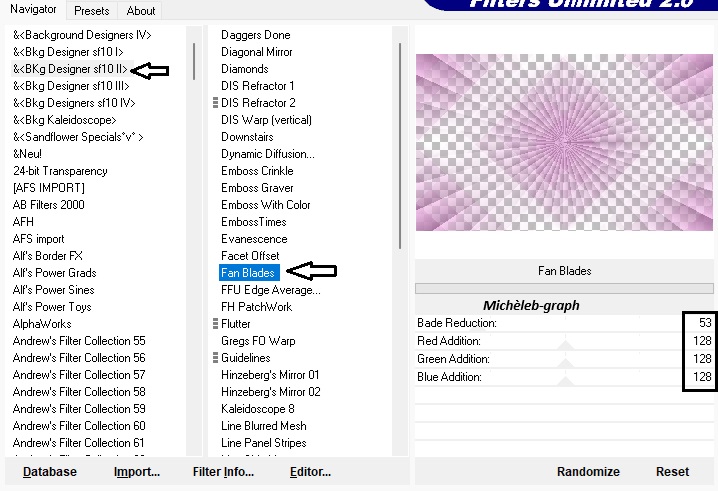The image size is (718, 491).
Task: Select &<Bkg Designer sf10 I> category
Action: point(68,52)
